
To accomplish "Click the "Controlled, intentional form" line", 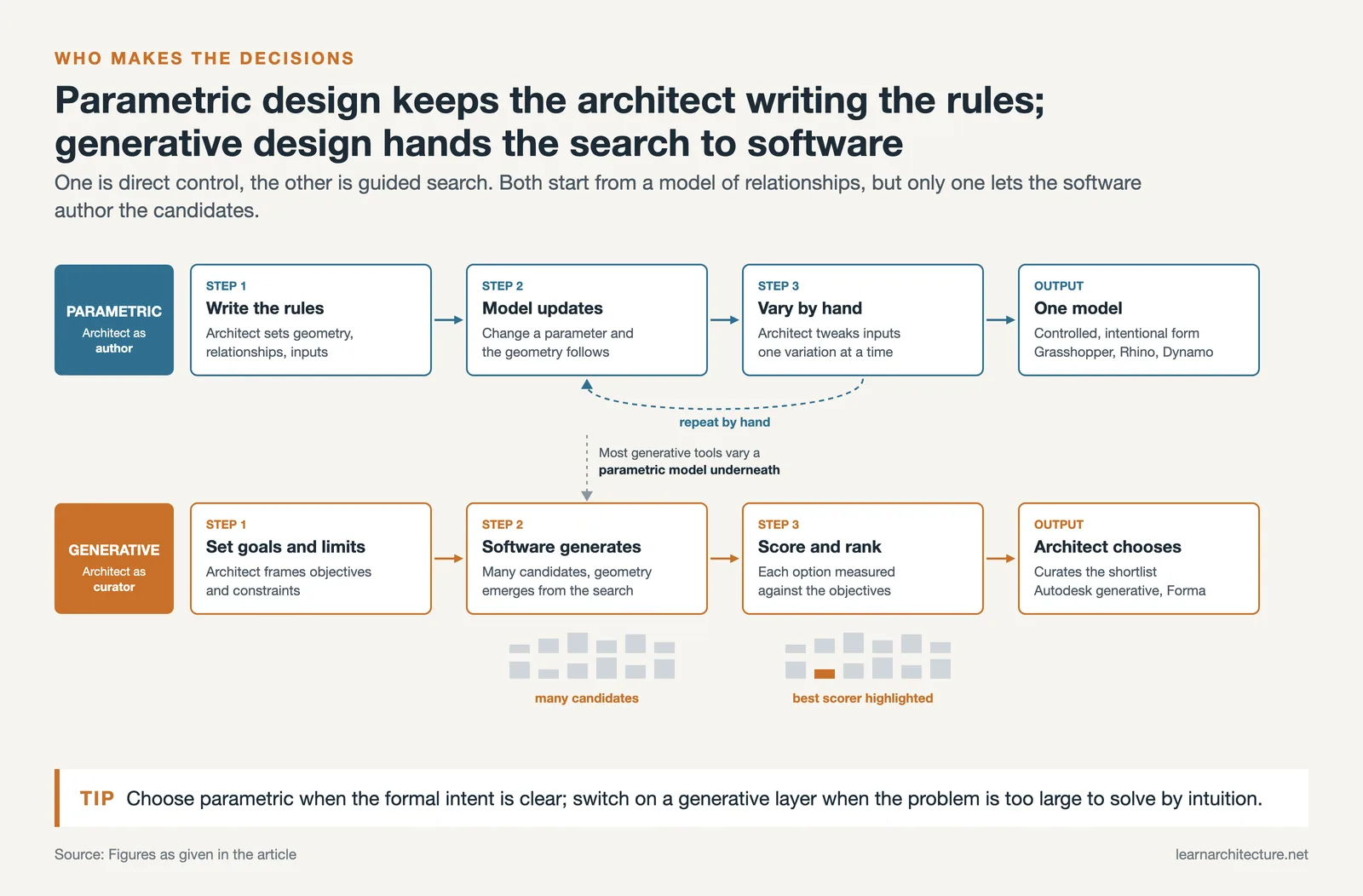I will tap(1117, 333).
